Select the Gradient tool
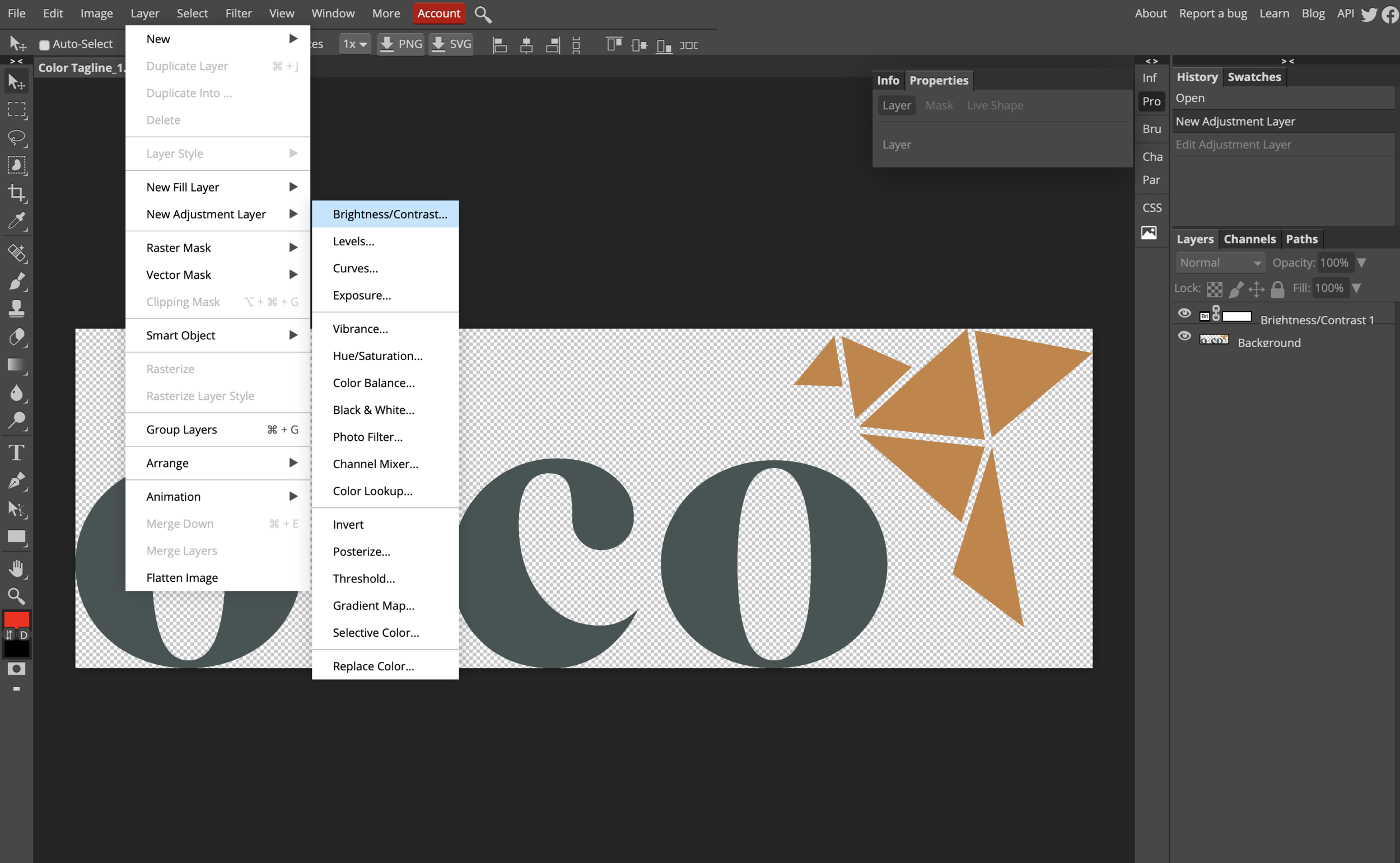The width and height of the screenshot is (1400, 863). [17, 365]
